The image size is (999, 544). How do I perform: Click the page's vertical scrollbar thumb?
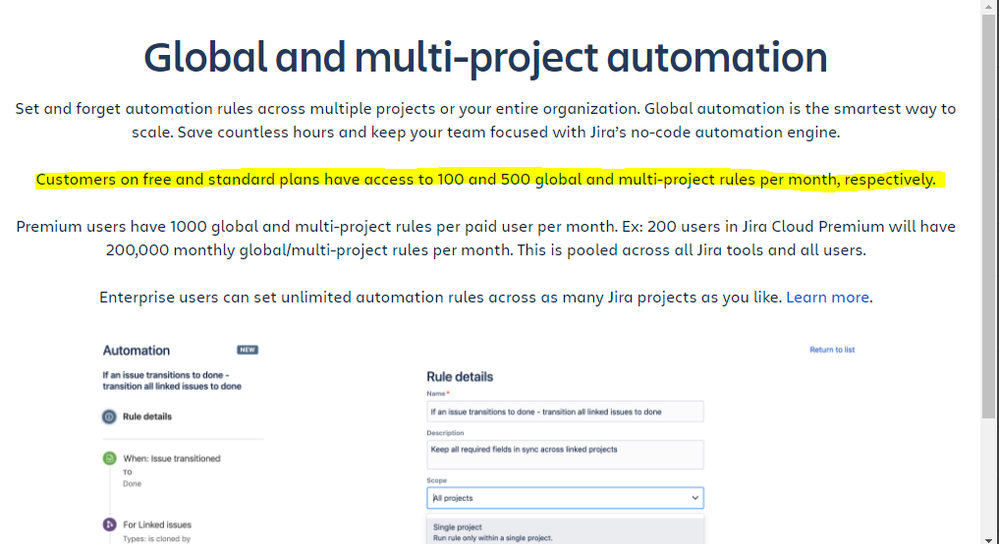988,217
